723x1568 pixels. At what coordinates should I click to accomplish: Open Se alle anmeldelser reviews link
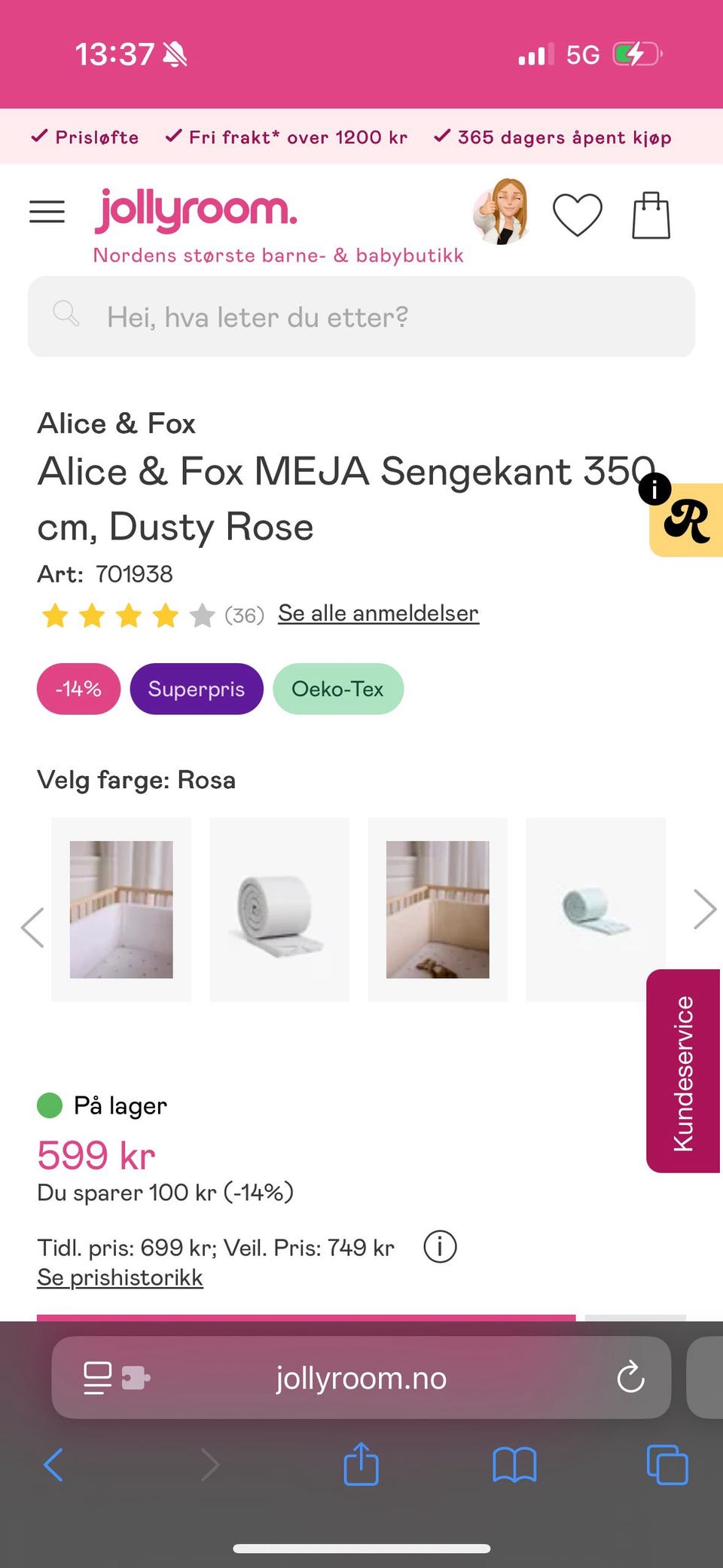tap(378, 613)
